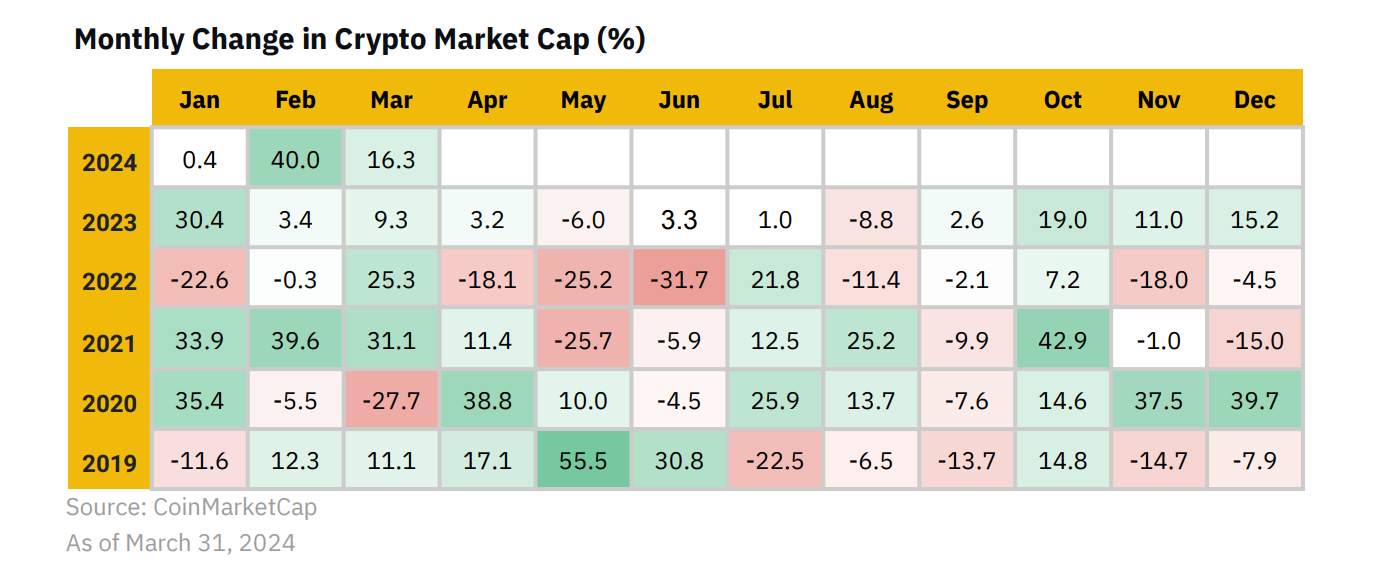Click the 40.0 cell for Feb 2024

click(295, 158)
